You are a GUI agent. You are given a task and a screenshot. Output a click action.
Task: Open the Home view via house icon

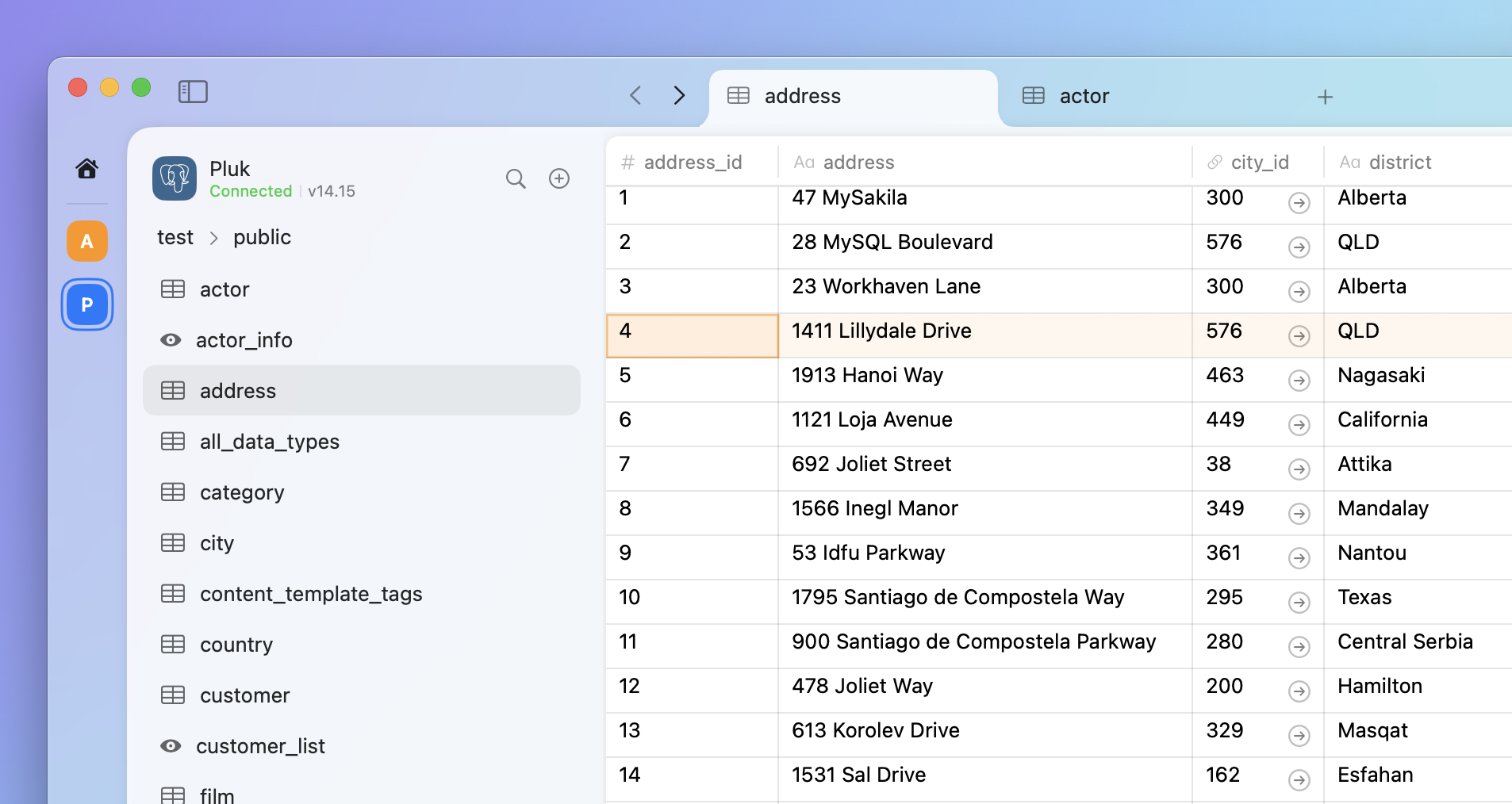(x=87, y=168)
